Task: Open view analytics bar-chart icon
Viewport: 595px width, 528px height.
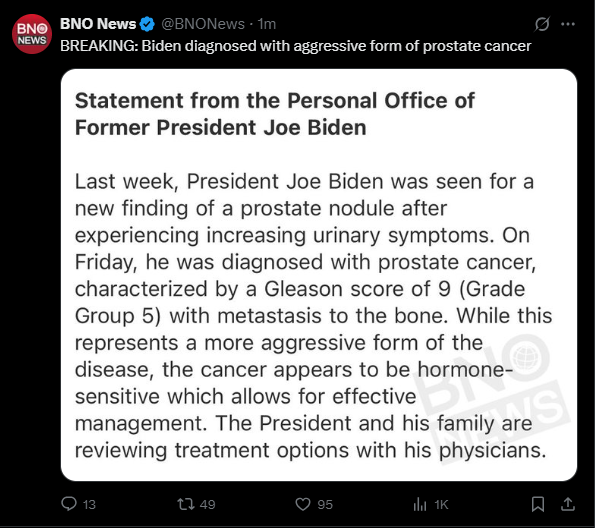Action: click(x=420, y=504)
